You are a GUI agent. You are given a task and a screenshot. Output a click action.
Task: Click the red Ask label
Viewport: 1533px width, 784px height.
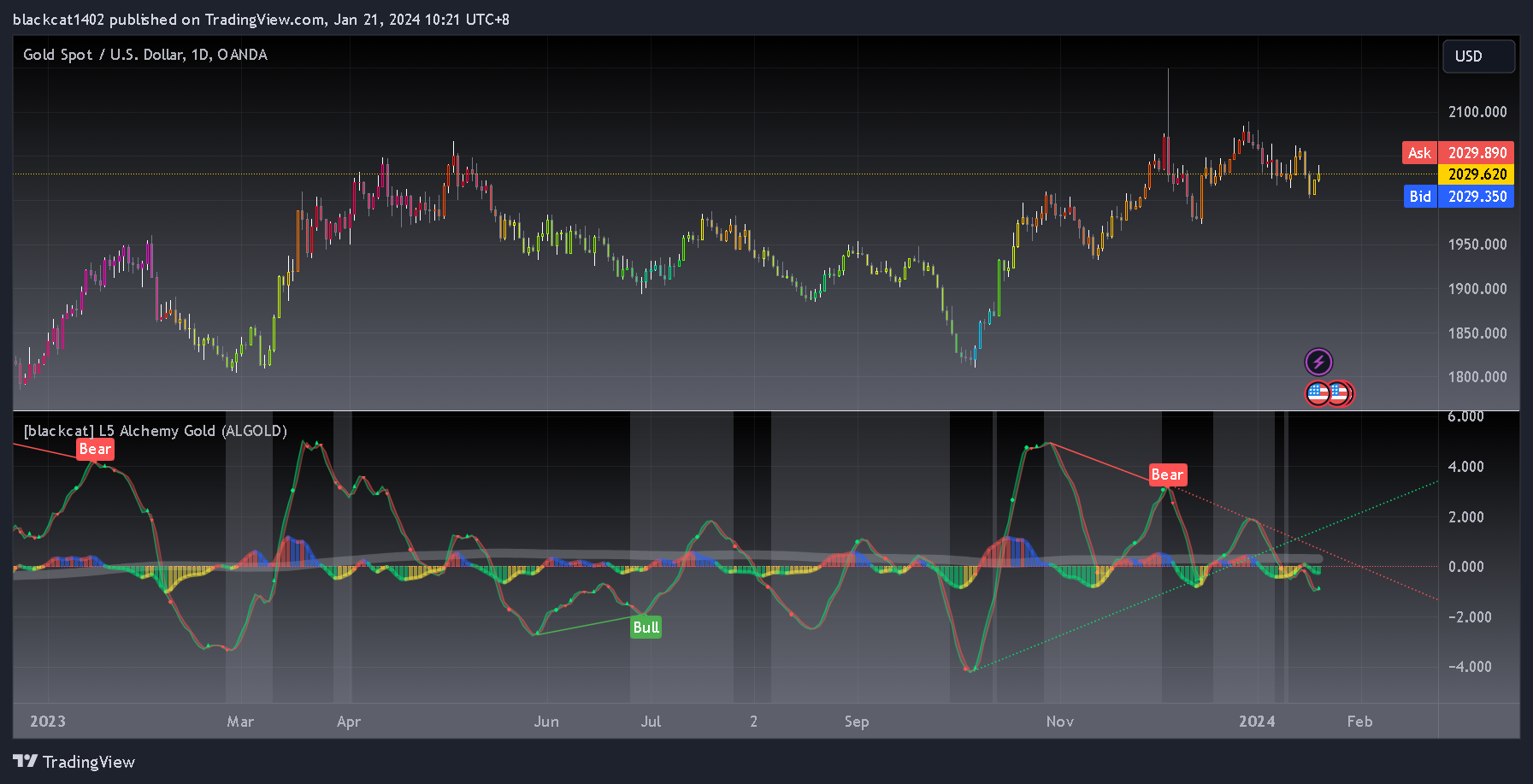(x=1419, y=153)
